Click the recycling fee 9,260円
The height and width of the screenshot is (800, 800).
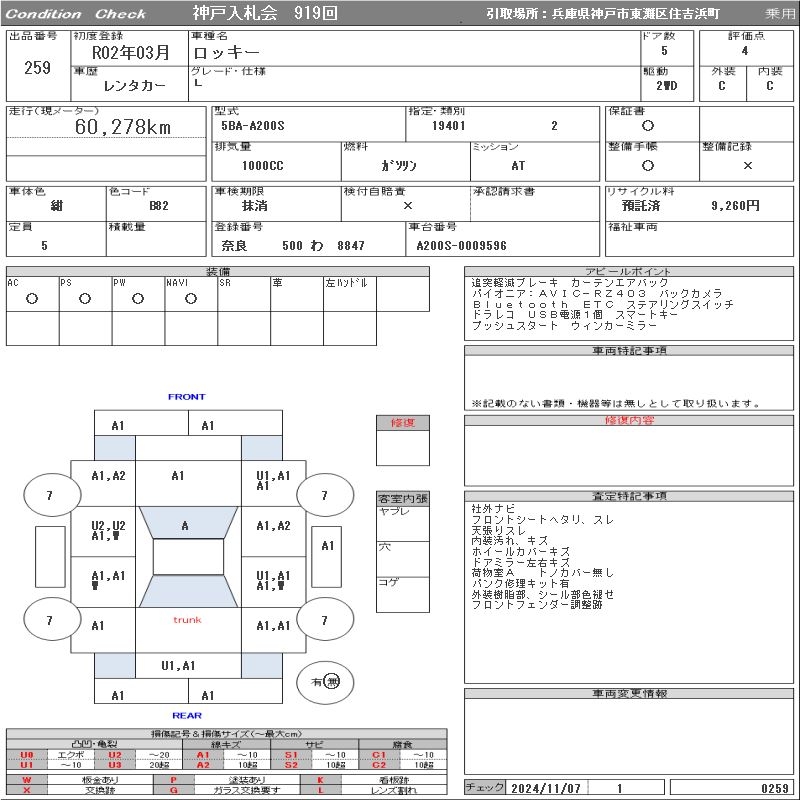tap(735, 206)
